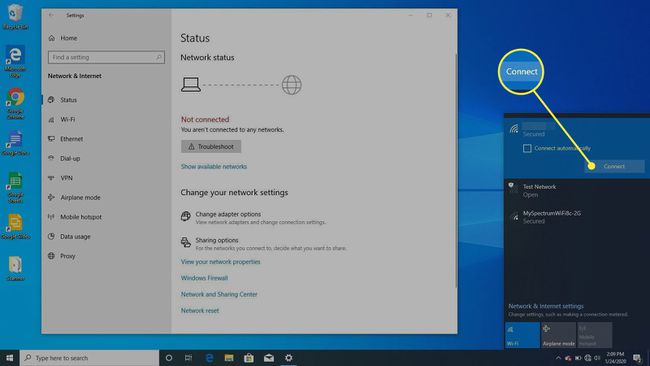Open Task View from the taskbar

pos(189,358)
